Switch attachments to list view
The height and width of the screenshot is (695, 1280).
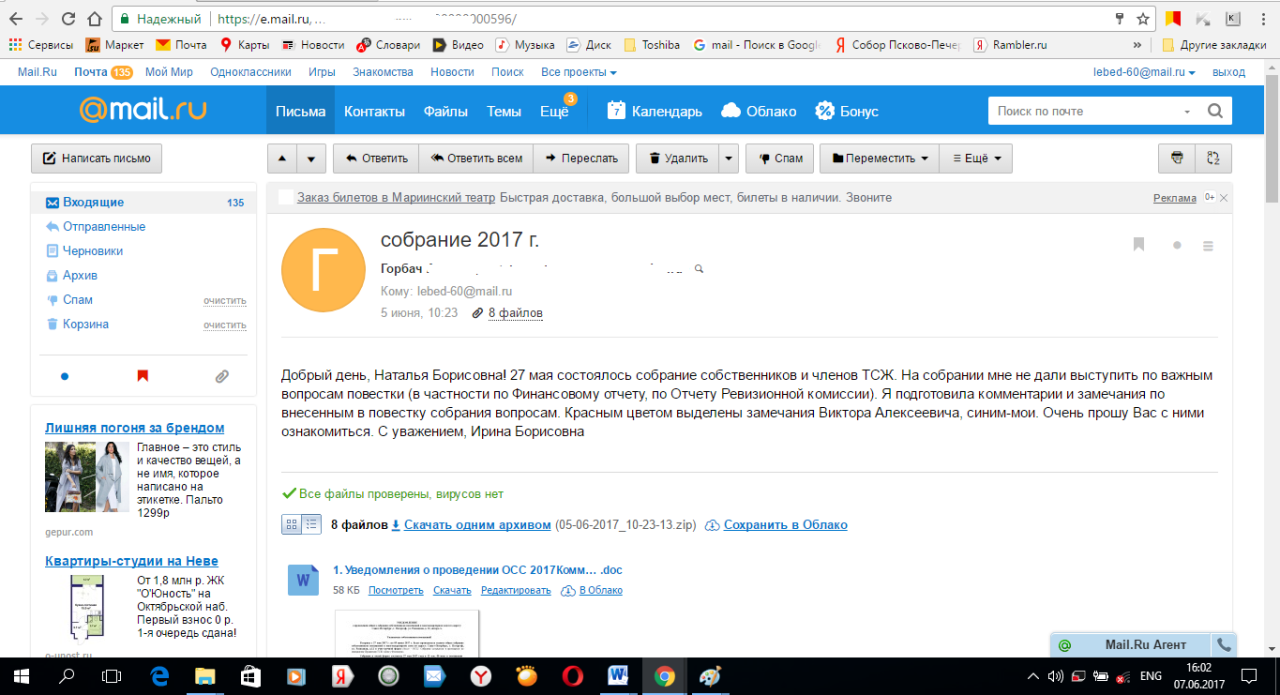(312, 524)
